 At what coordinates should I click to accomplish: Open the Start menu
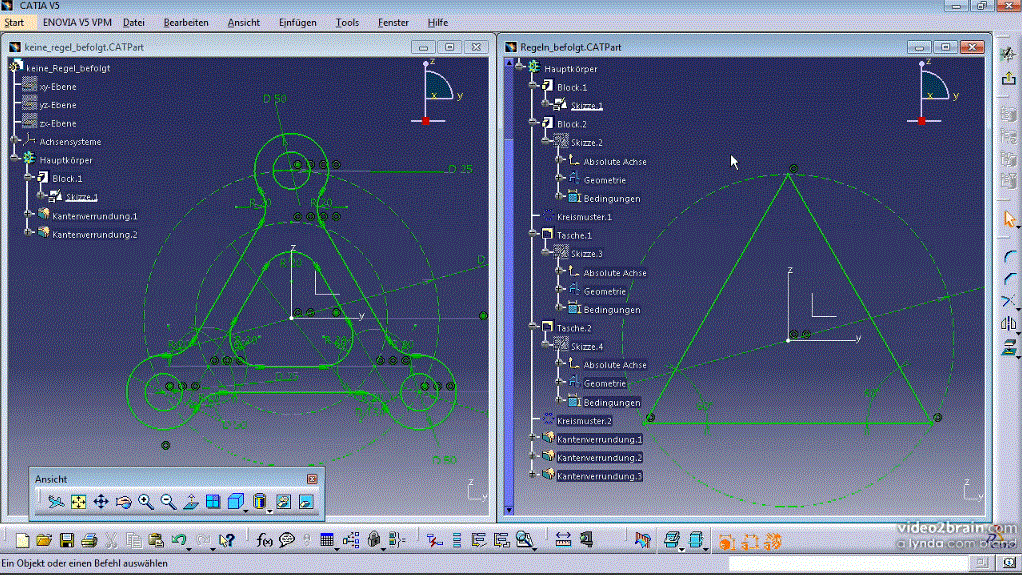[x=14, y=22]
